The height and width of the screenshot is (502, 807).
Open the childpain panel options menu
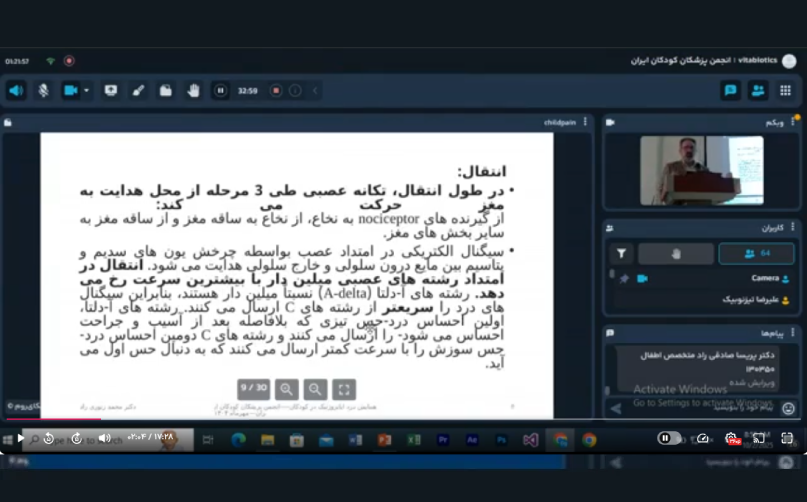585,122
